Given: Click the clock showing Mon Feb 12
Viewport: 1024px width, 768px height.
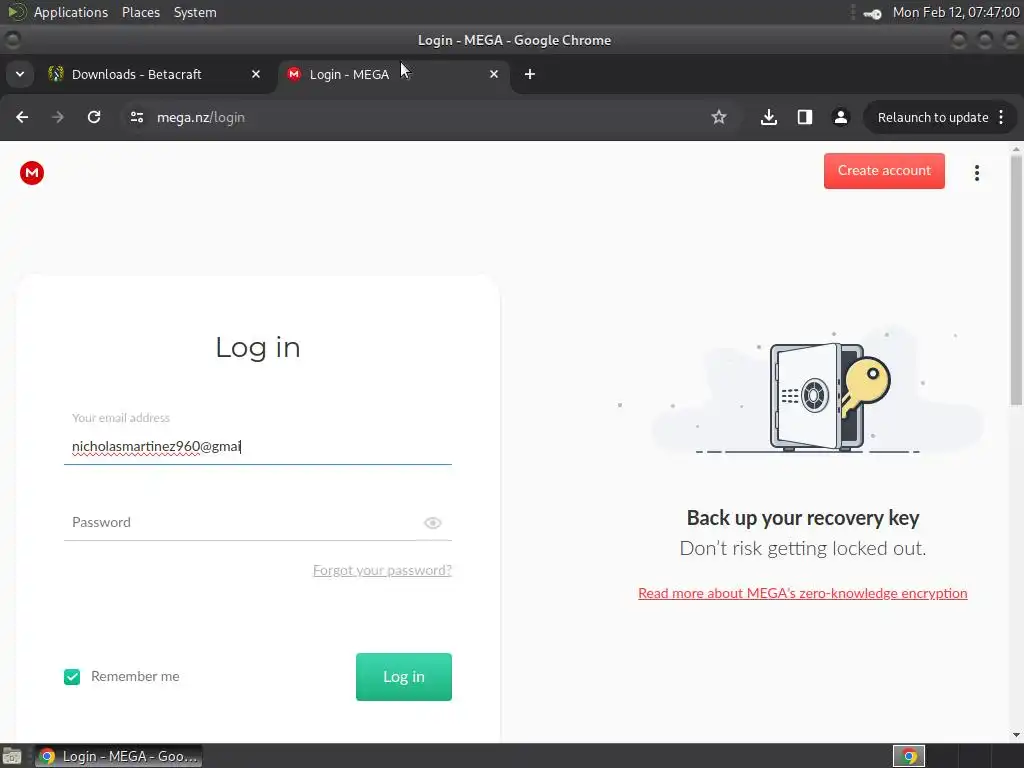Looking at the screenshot, I should point(955,12).
